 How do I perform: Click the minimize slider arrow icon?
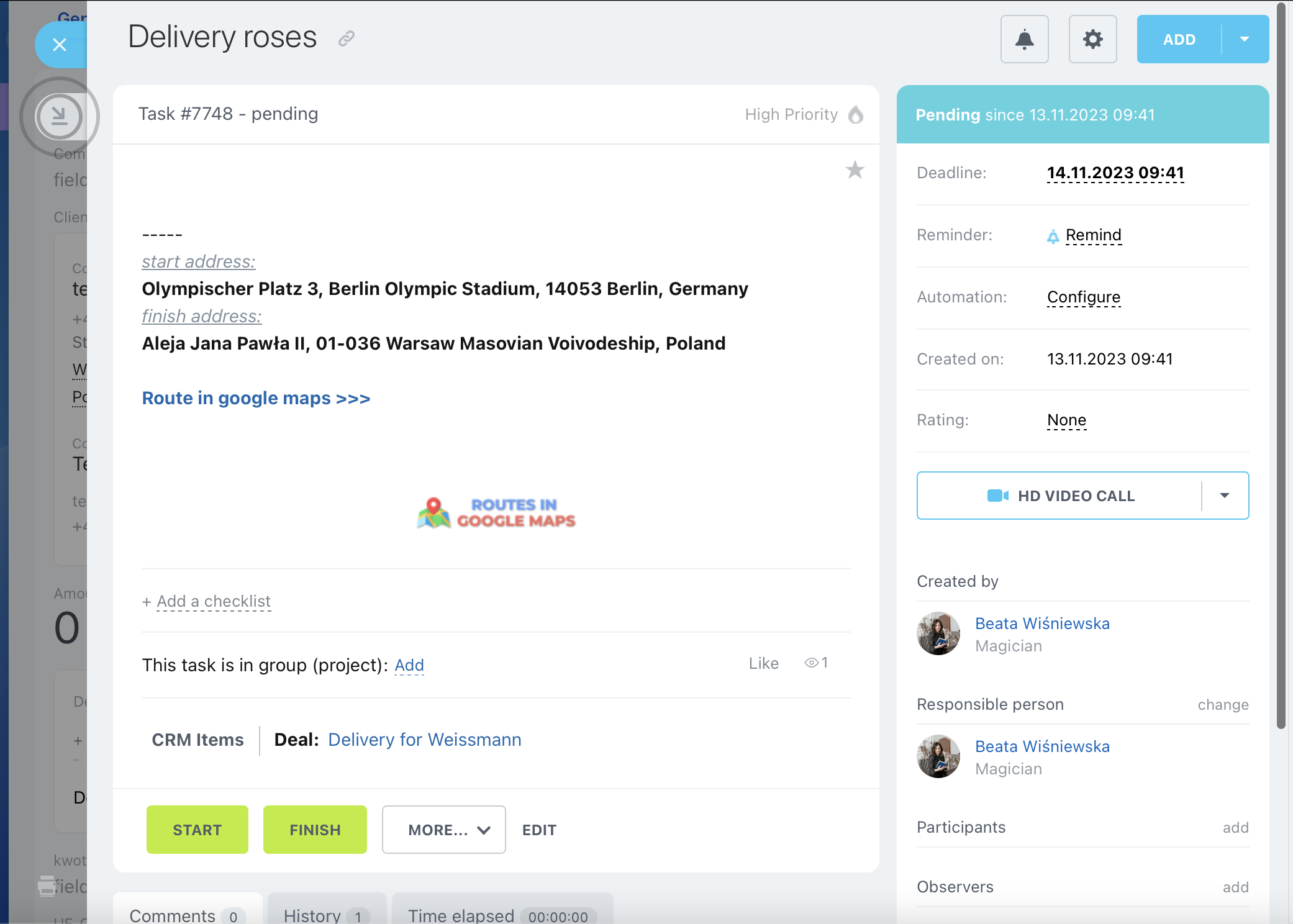pyautogui.click(x=60, y=116)
